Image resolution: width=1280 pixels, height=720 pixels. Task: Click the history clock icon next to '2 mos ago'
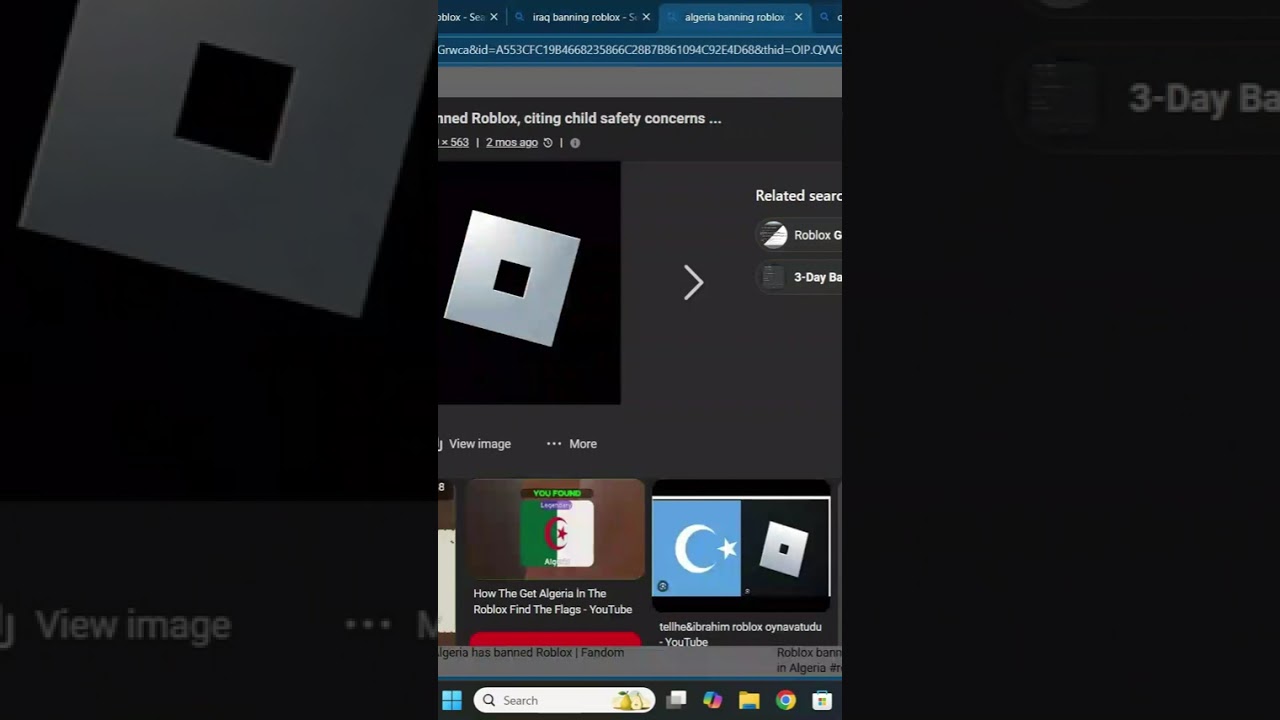(547, 143)
